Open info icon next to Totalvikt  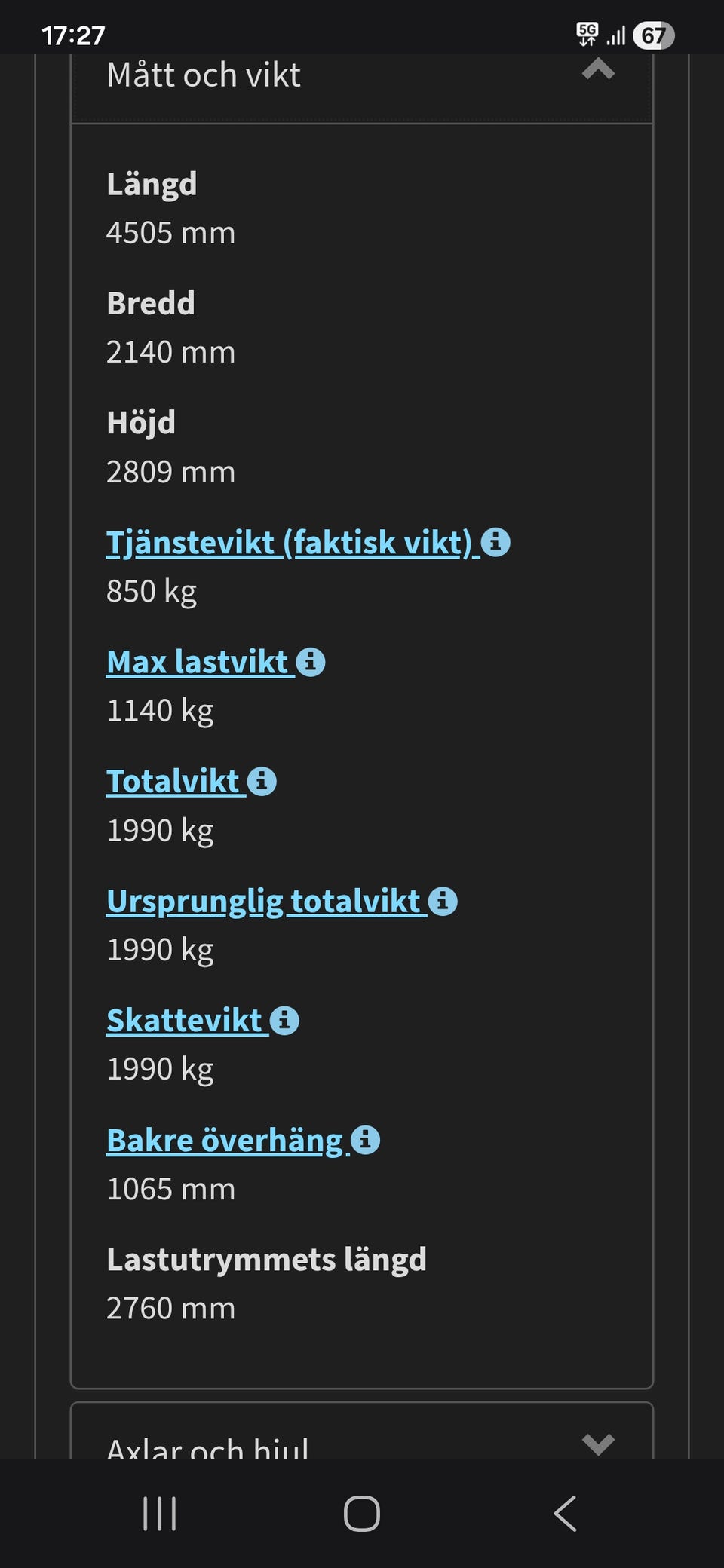(x=262, y=781)
